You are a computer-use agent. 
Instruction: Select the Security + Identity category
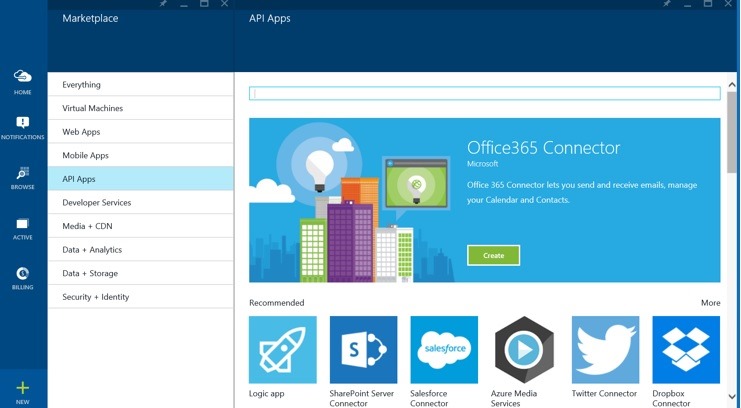pyautogui.click(x=141, y=297)
